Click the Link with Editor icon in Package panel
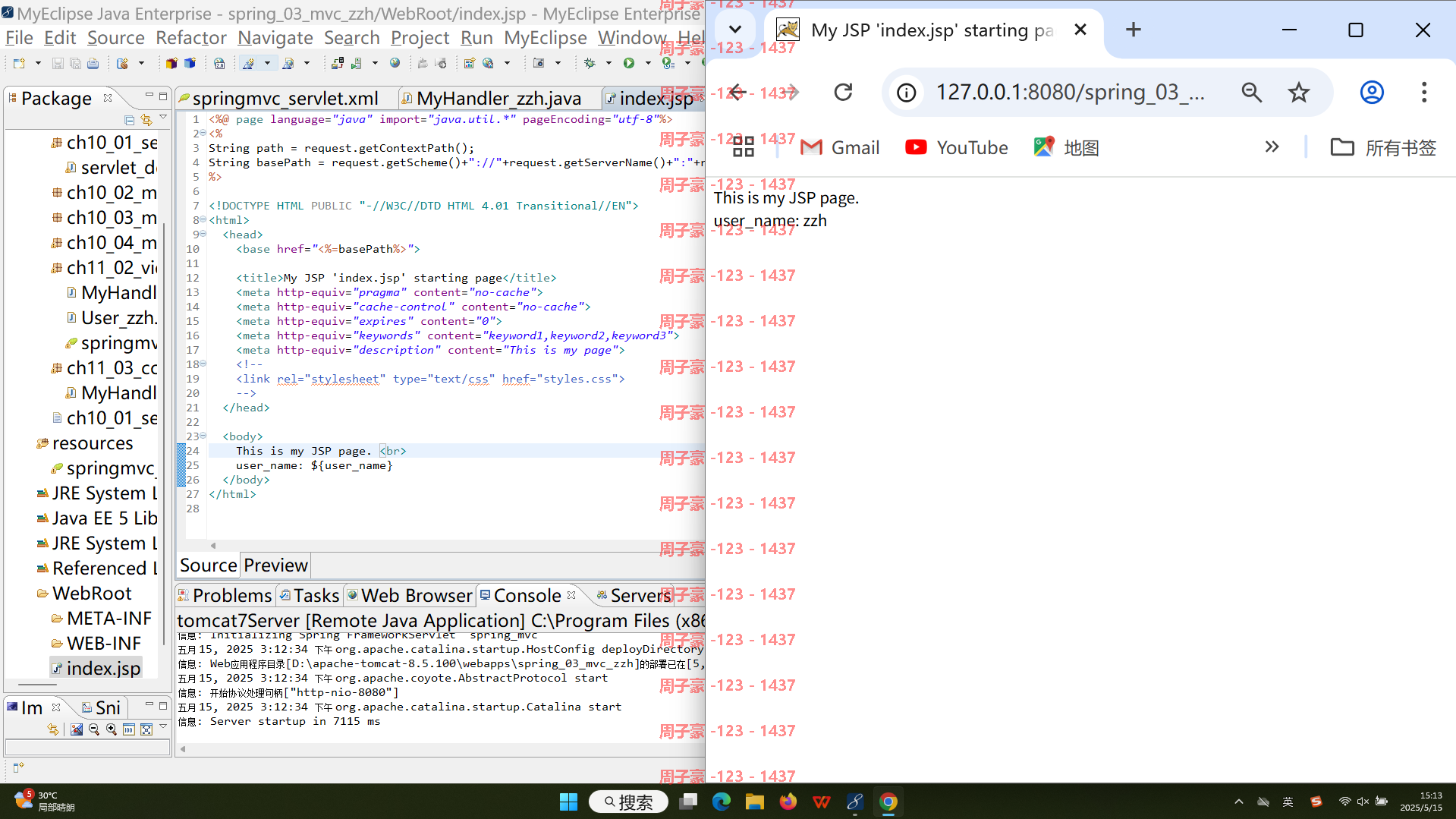The width and height of the screenshot is (1456, 819). pos(146,120)
